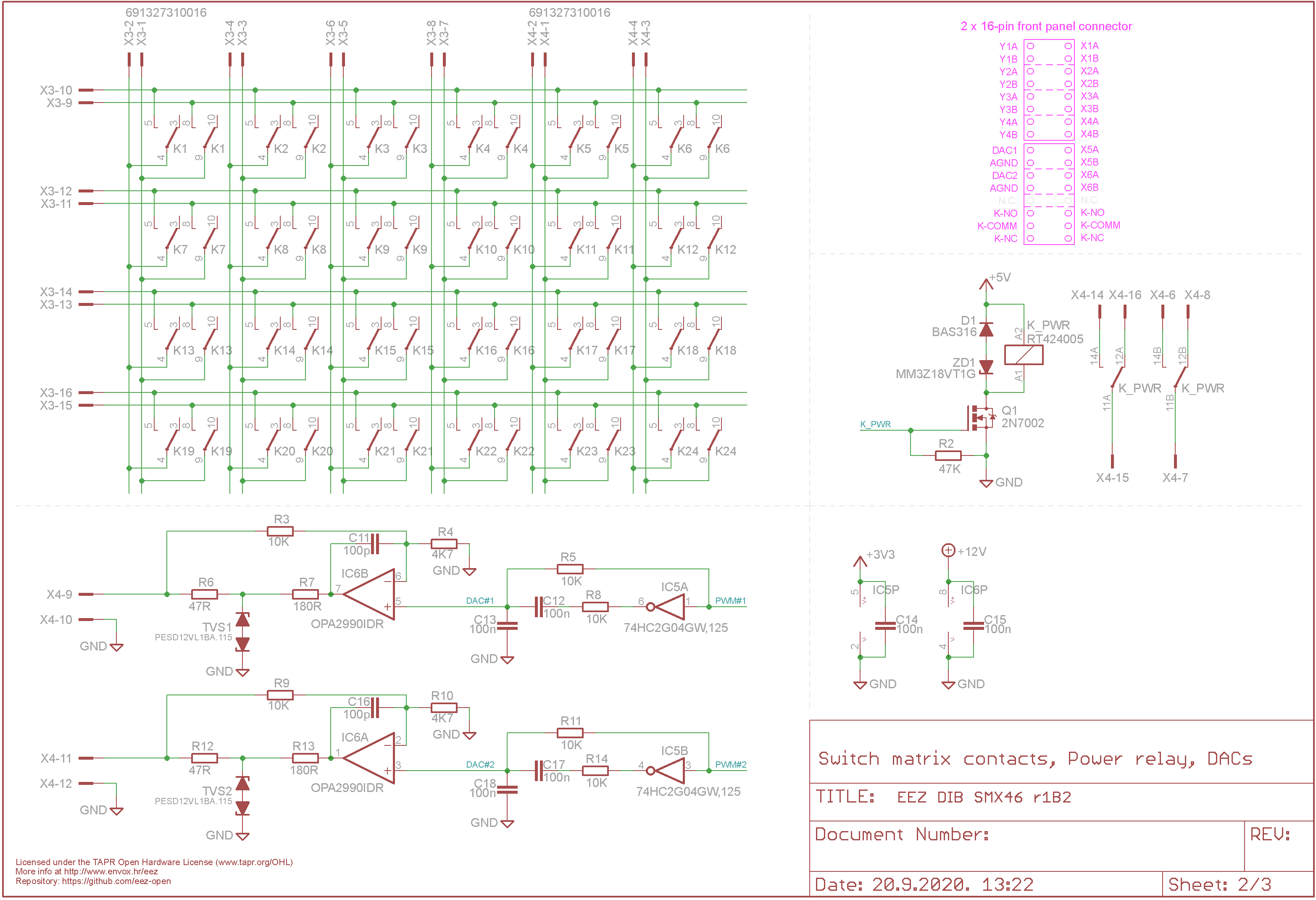Select the IC5A inverter gate symbol
Image resolution: width=1316 pixels, height=900 pixels.
666,607
